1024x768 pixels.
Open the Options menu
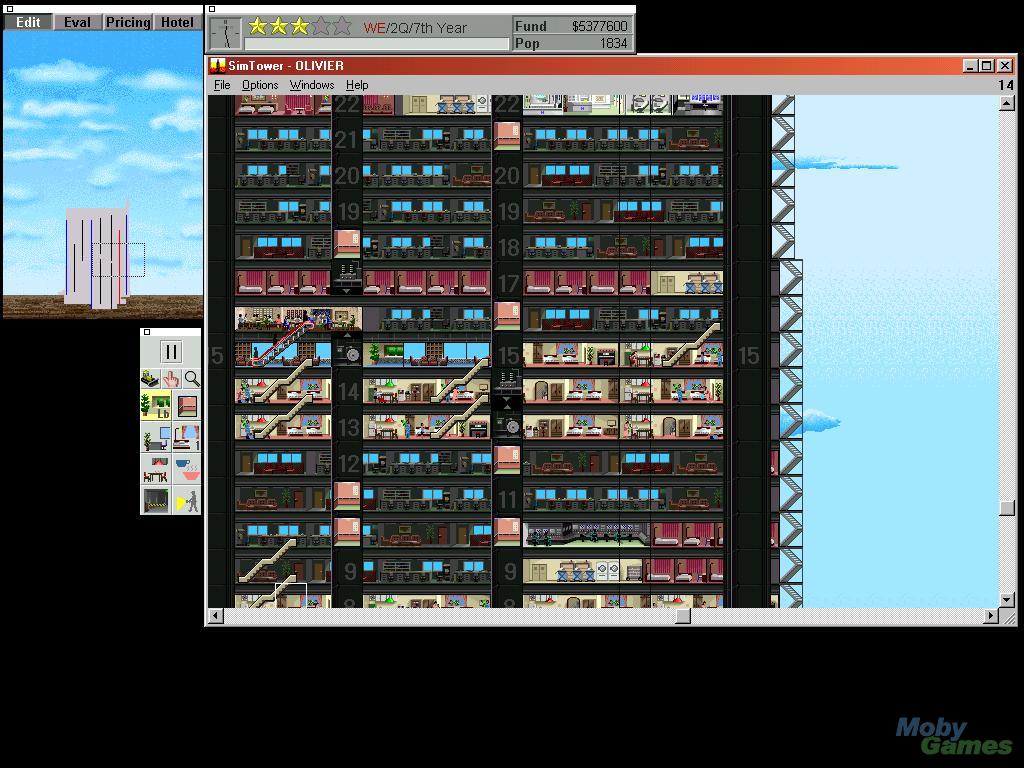tap(260, 85)
